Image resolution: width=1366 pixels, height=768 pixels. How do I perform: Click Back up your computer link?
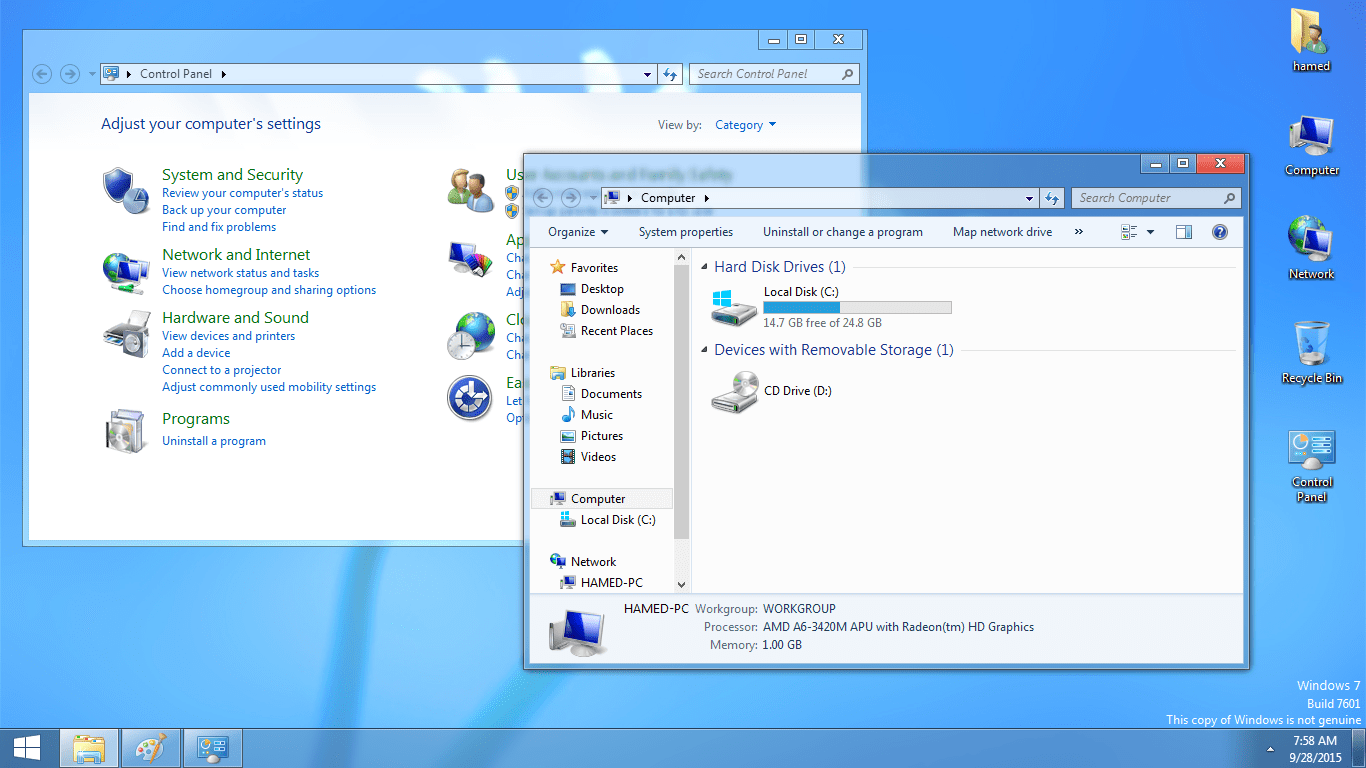pos(224,210)
